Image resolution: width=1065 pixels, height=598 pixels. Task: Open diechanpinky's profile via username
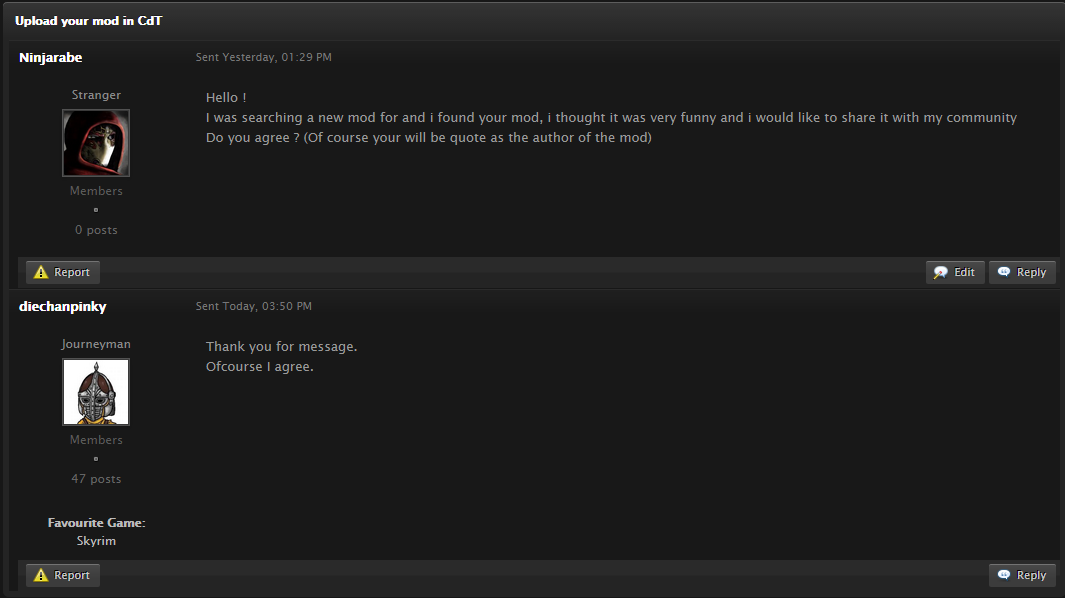[62, 306]
